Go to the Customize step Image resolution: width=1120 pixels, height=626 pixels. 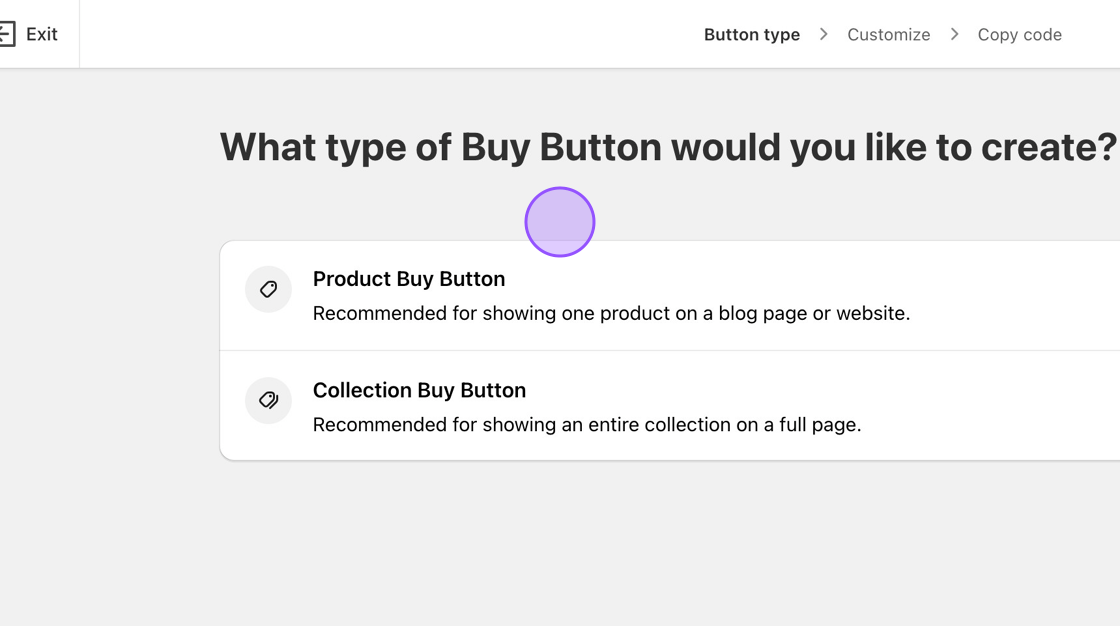tap(888, 34)
